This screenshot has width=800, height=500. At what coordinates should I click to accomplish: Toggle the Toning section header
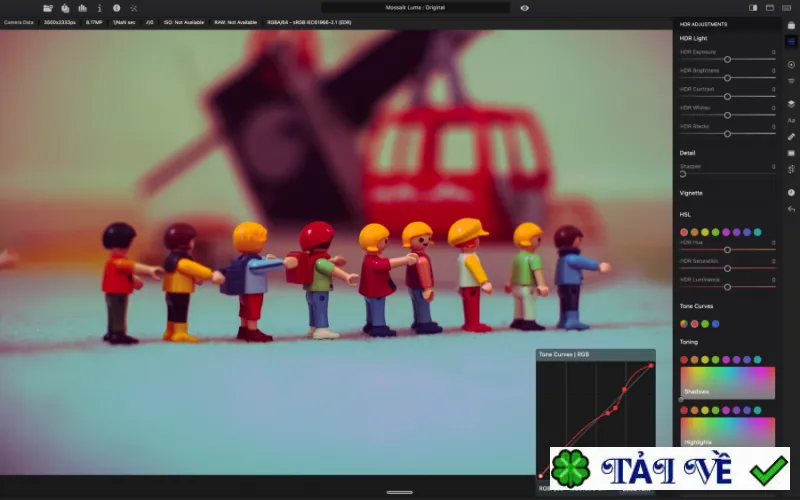click(x=689, y=342)
